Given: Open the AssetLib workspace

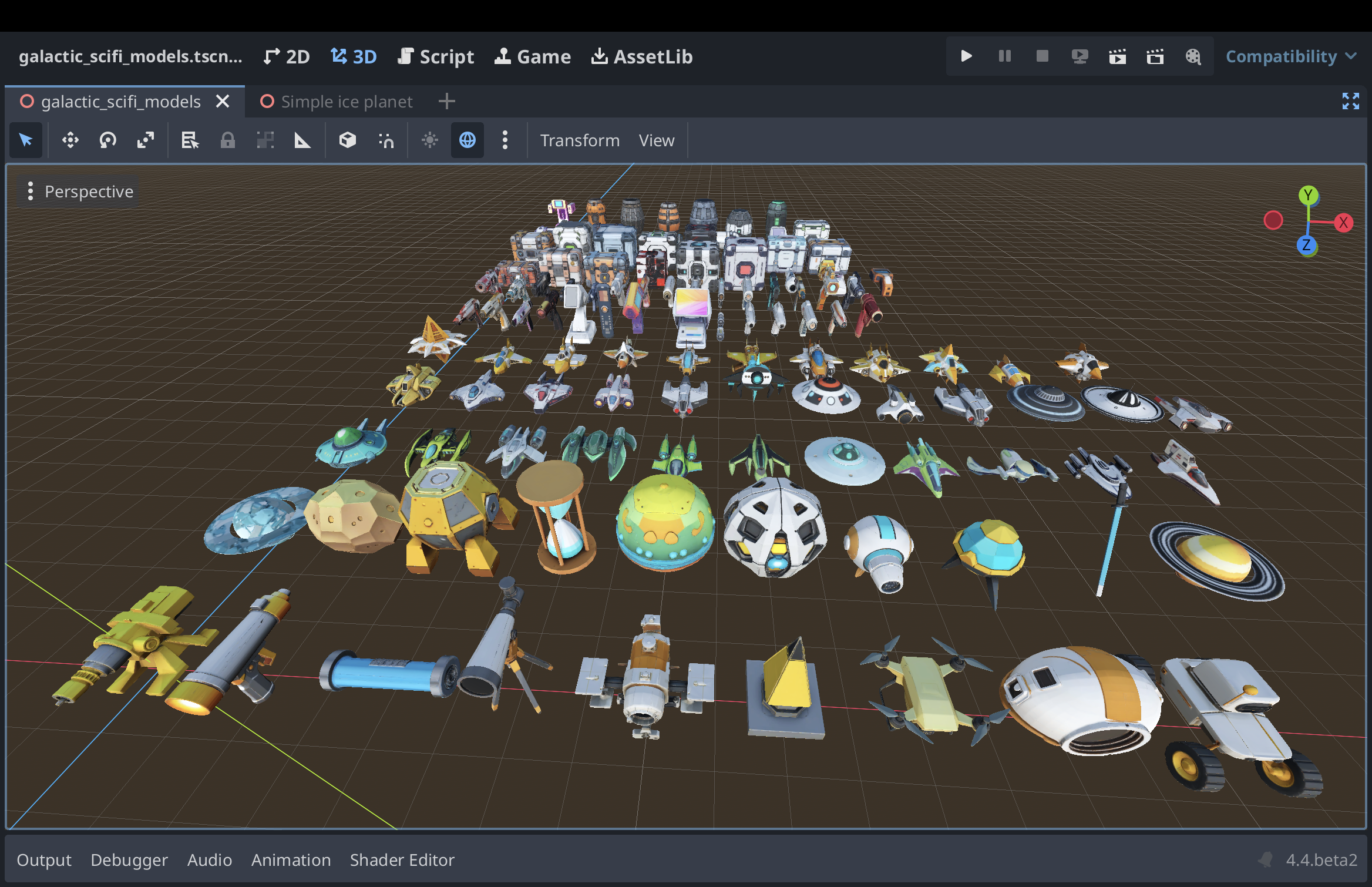Looking at the screenshot, I should (x=642, y=56).
